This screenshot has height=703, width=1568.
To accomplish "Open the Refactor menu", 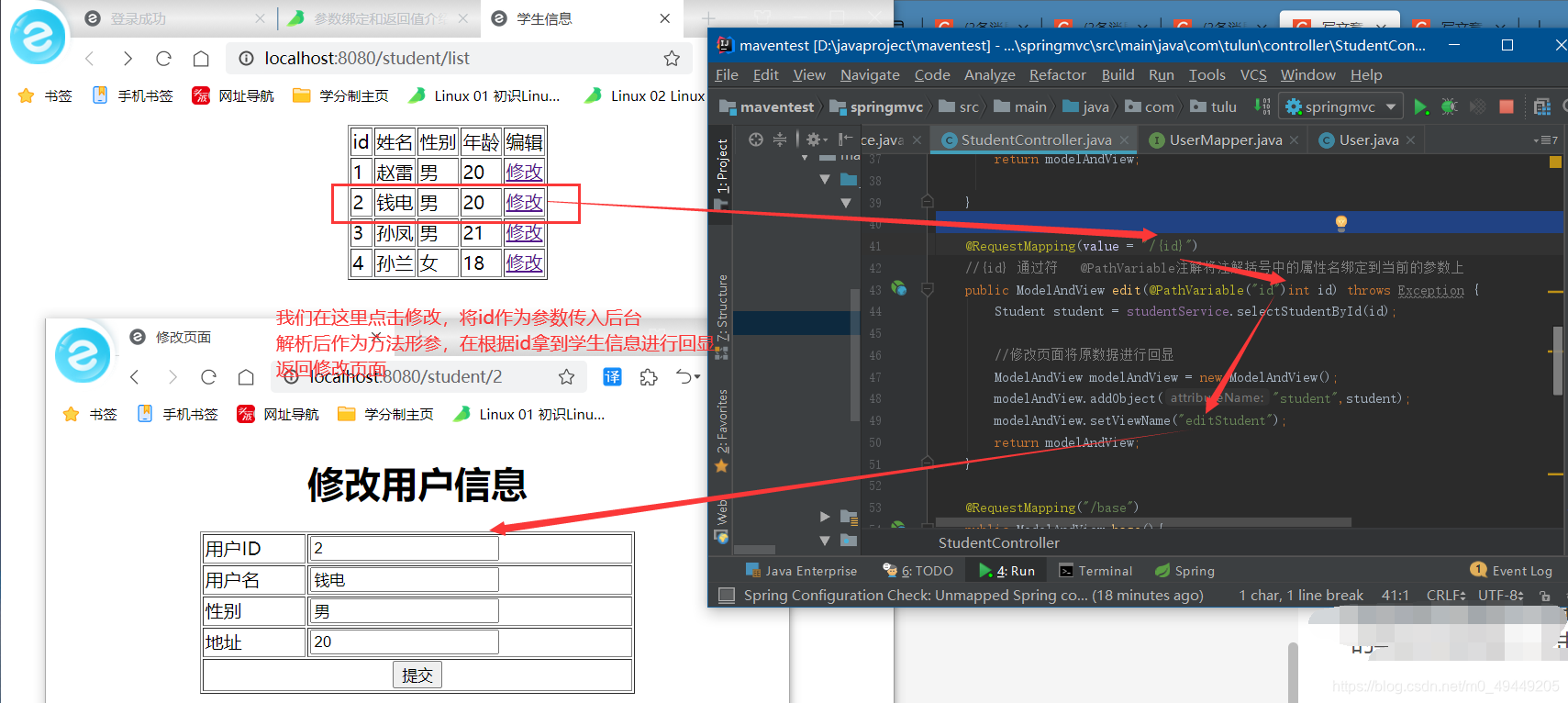I will point(1057,75).
